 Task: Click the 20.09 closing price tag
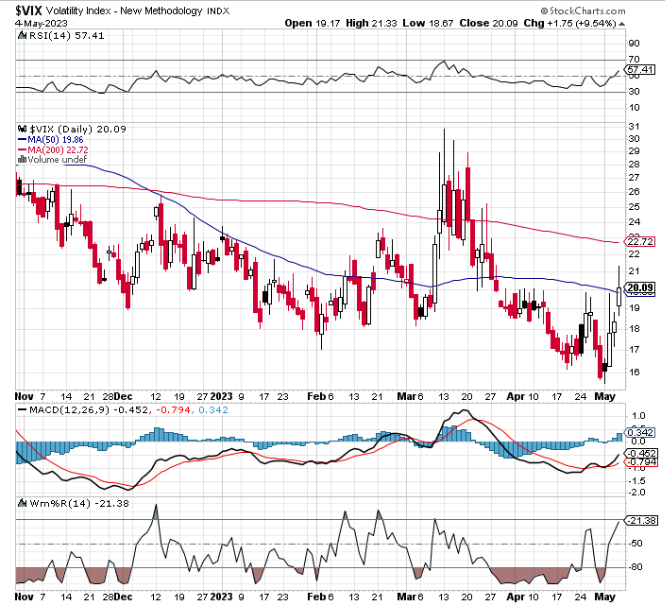[x=640, y=287]
